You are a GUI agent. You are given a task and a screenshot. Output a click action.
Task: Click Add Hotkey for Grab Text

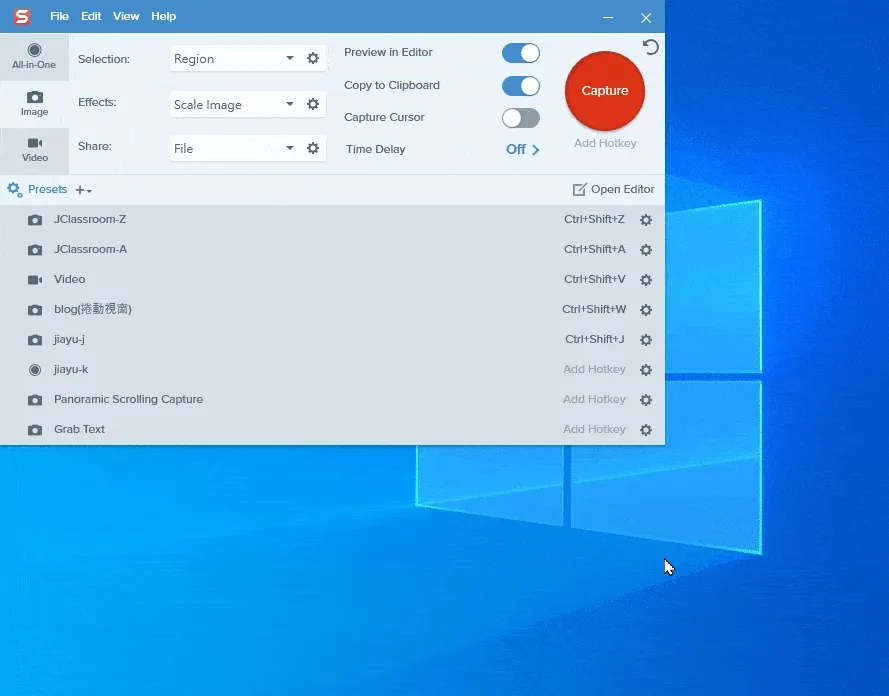[x=594, y=430]
